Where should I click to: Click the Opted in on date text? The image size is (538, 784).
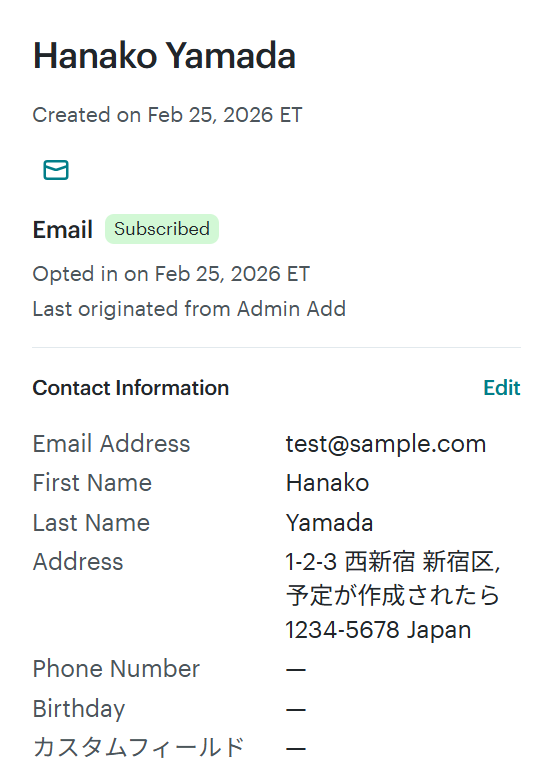171,274
